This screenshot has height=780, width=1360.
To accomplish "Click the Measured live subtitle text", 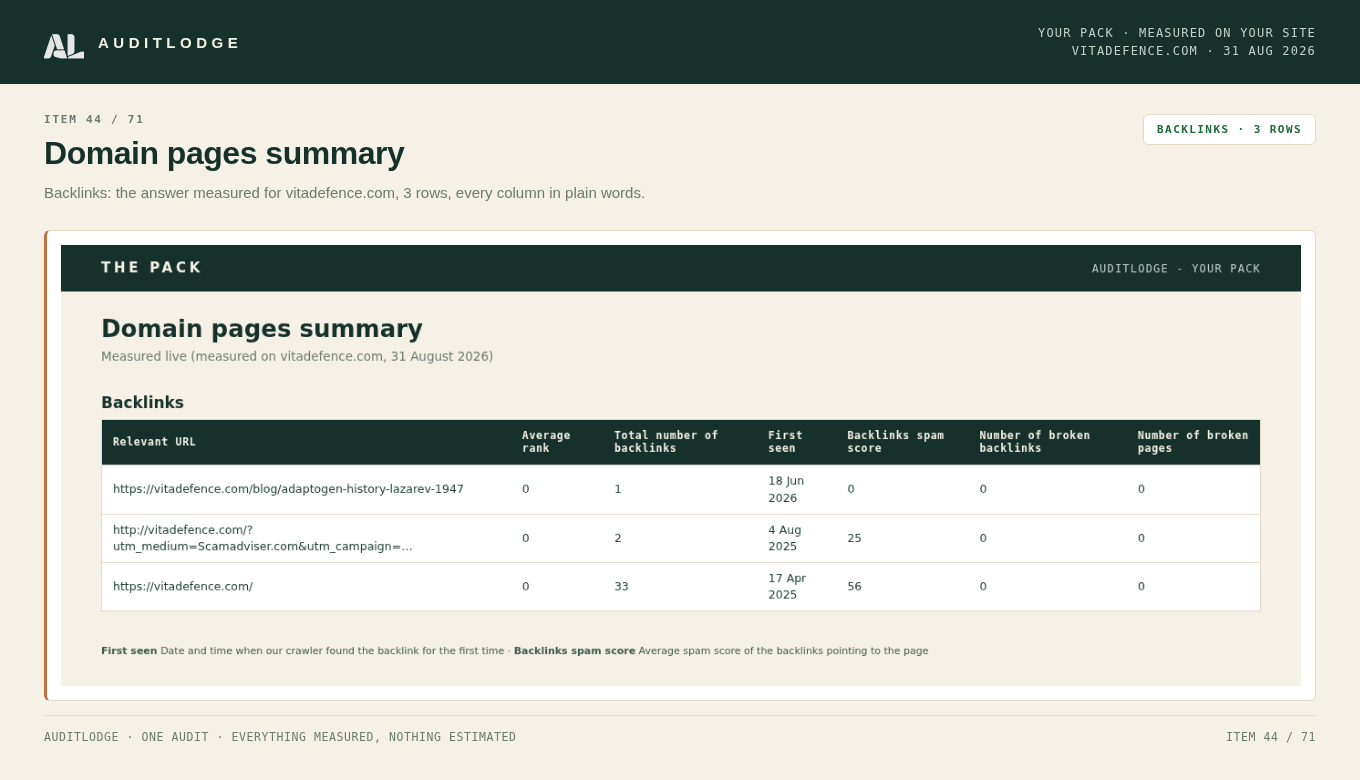I will tap(297, 357).
